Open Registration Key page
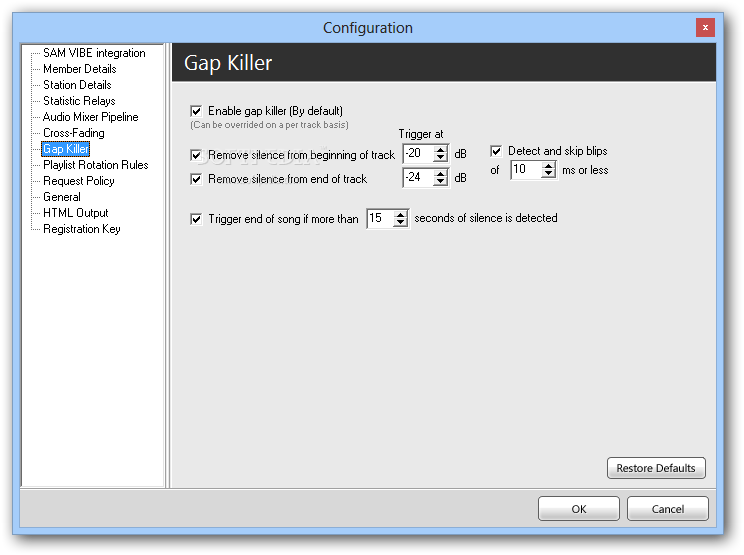 click(x=82, y=229)
